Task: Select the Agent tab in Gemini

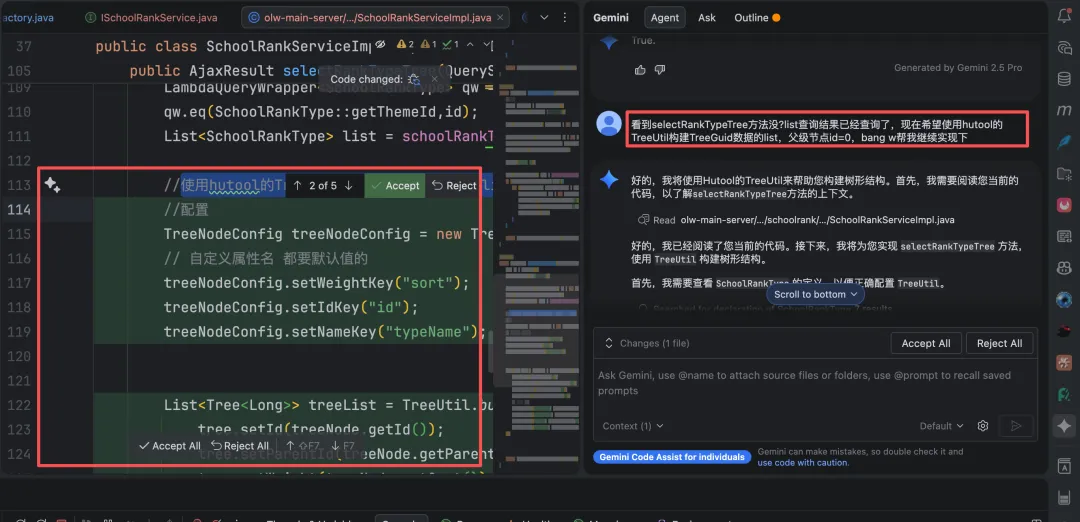Action: [x=665, y=18]
